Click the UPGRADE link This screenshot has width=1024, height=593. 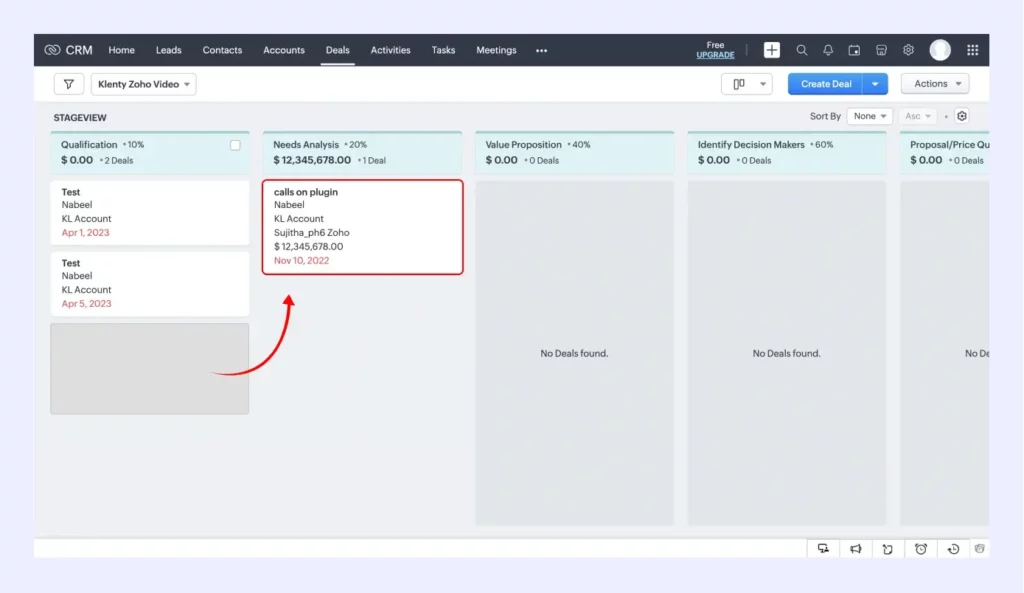715,56
